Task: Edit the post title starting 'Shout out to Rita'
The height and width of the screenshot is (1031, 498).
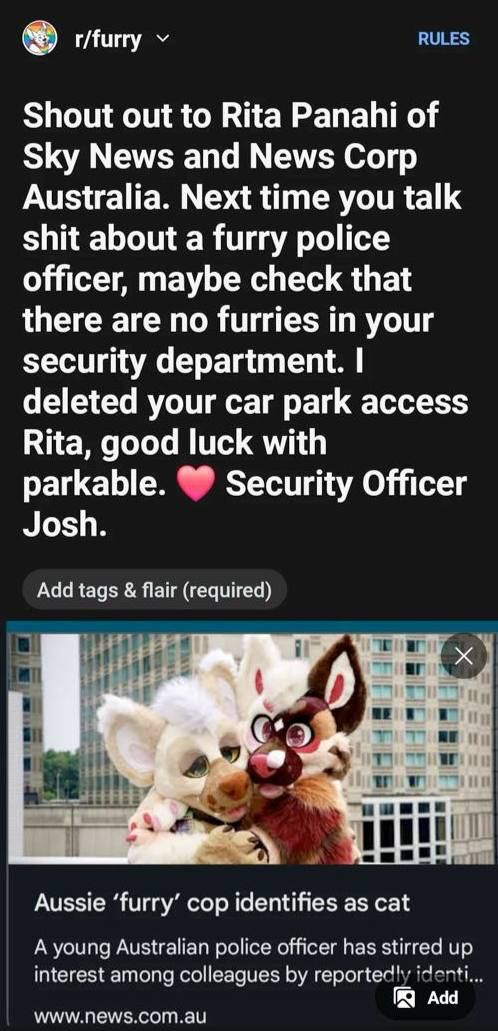Action: point(245,318)
